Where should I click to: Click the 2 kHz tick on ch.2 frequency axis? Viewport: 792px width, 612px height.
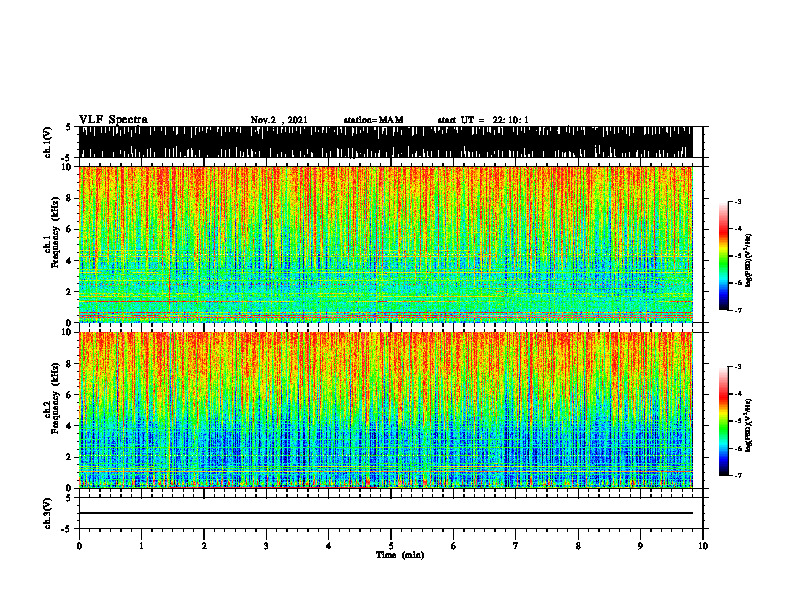[69, 457]
